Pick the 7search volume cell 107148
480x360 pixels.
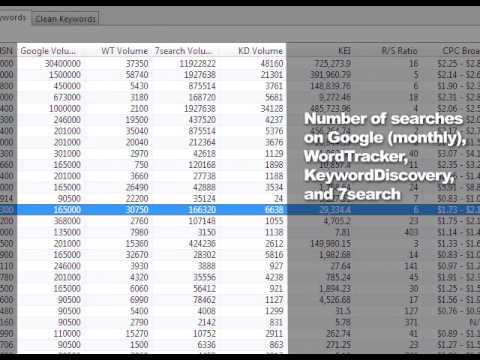pyautogui.click(x=202, y=221)
